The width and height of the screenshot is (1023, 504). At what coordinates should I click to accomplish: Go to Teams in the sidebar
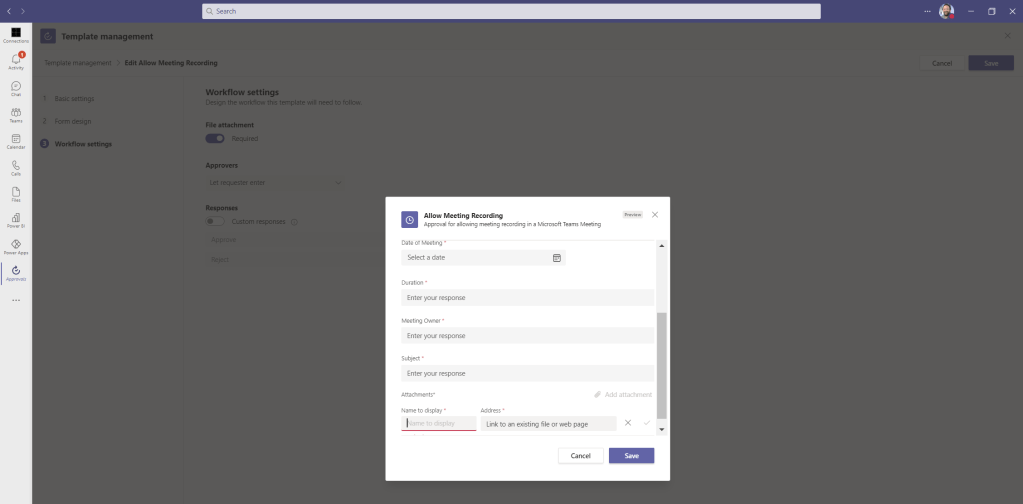click(x=15, y=115)
